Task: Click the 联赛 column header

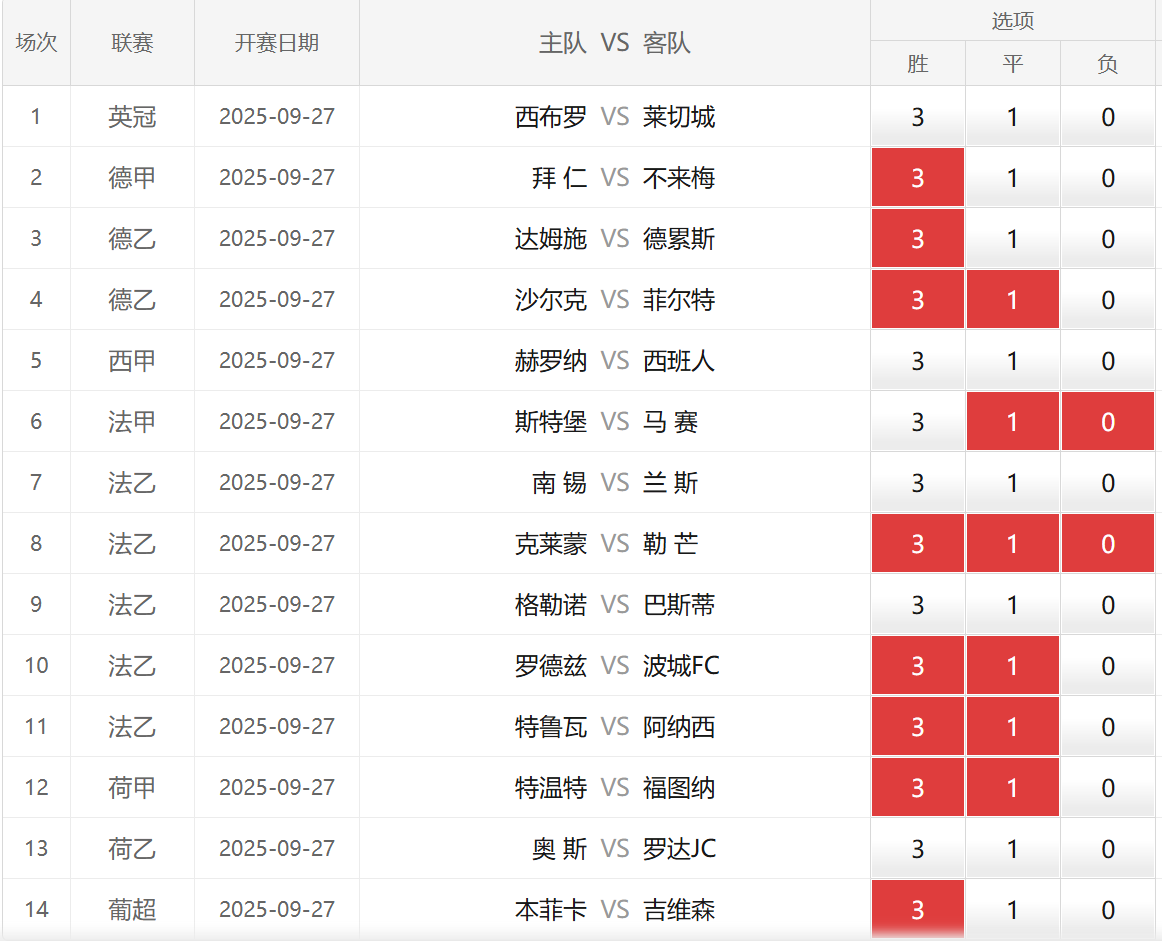Action: (x=132, y=43)
